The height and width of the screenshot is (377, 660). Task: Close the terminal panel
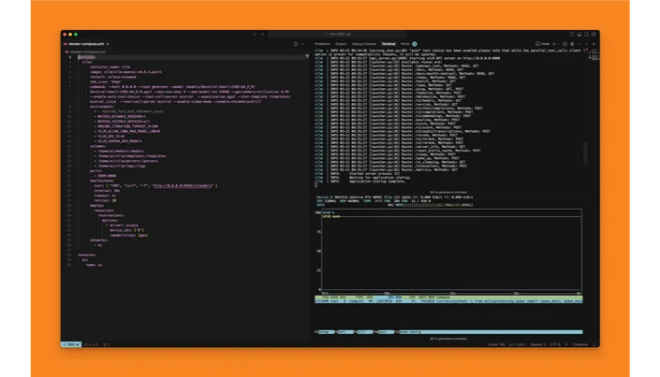tap(593, 44)
